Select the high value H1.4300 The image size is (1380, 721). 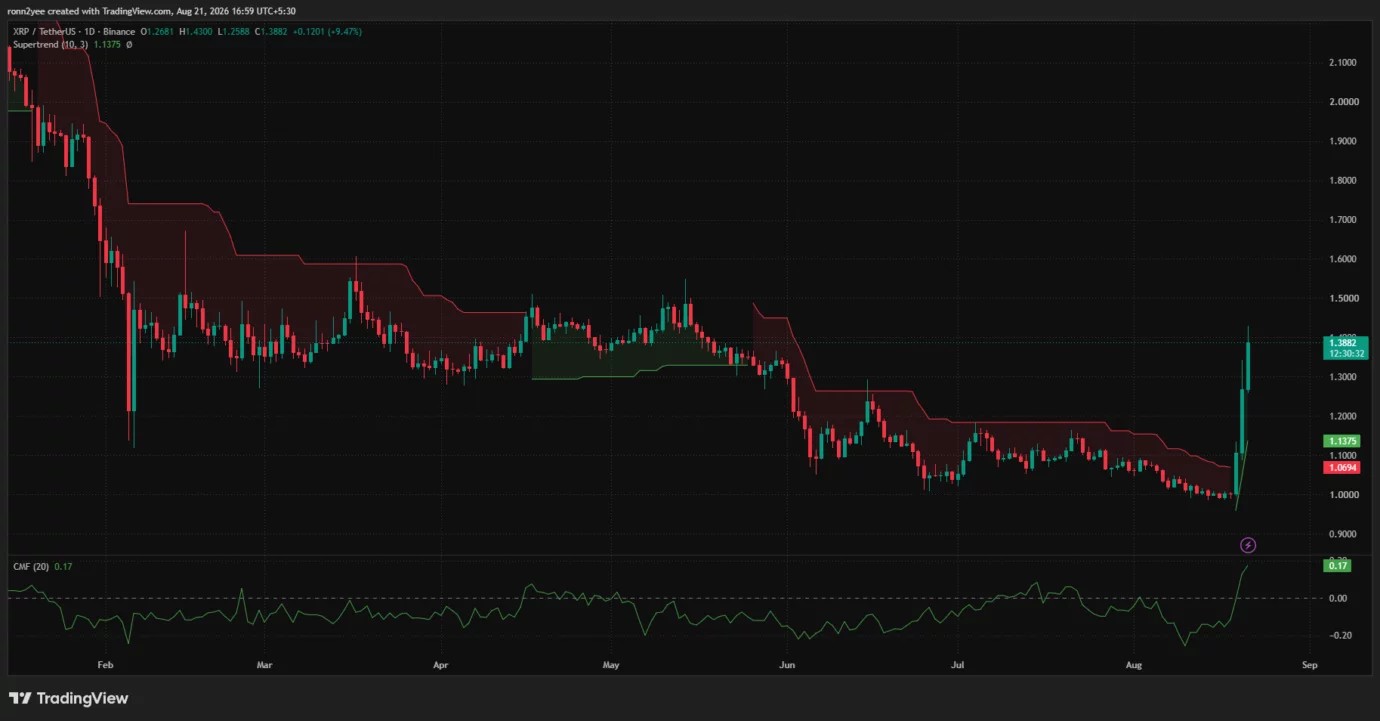pyautogui.click(x=195, y=31)
